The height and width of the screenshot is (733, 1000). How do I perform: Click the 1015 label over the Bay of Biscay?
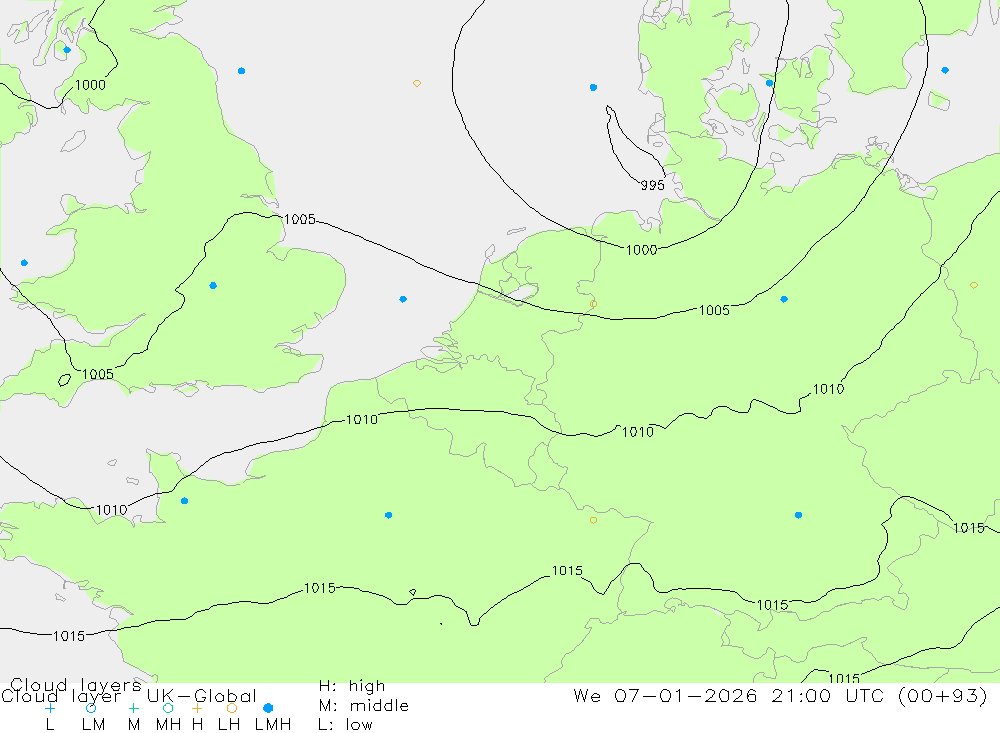coord(69,636)
